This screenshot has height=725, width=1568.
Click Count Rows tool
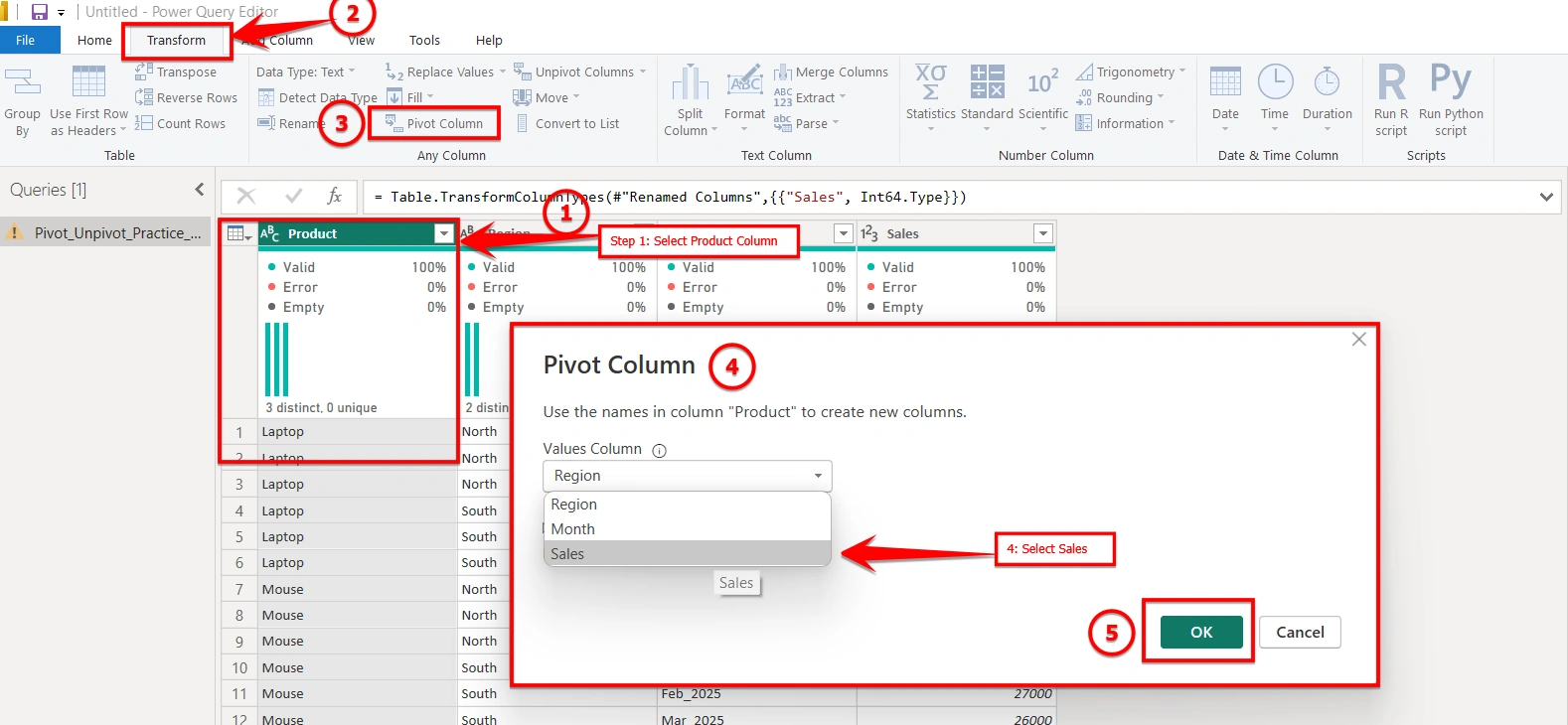[180, 123]
